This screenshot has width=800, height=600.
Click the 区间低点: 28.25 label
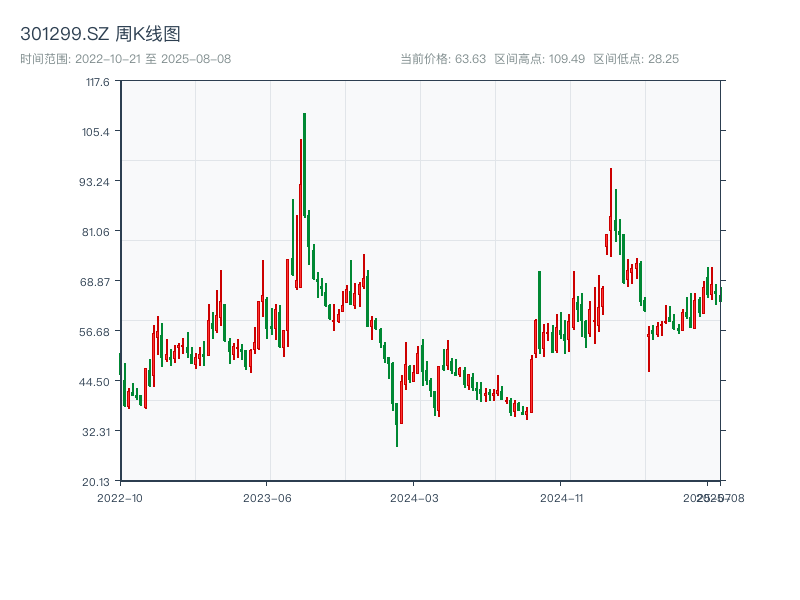[636, 59]
